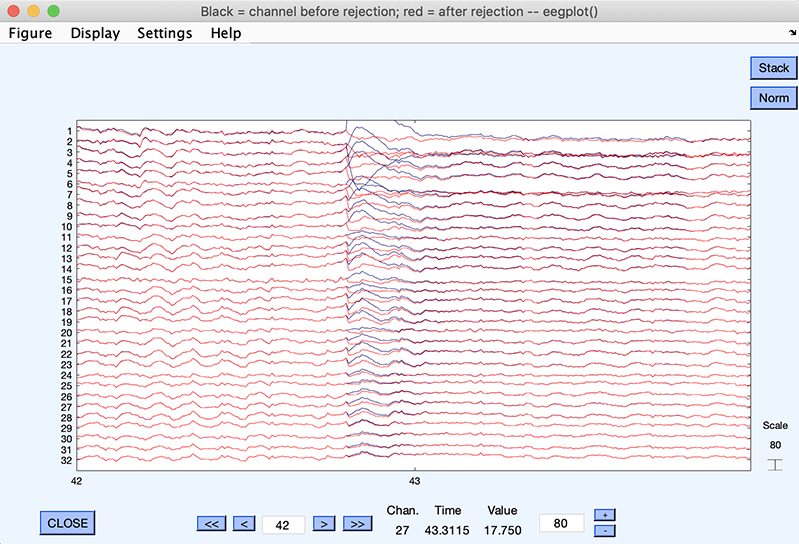799x544 pixels.
Task: Click the time position field showing 42
Action: click(x=283, y=524)
